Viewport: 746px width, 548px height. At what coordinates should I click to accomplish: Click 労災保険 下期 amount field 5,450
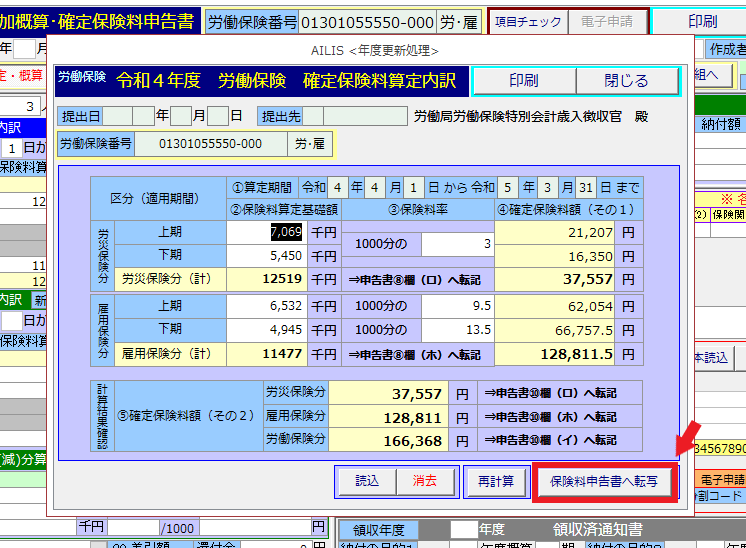[x=265, y=256]
